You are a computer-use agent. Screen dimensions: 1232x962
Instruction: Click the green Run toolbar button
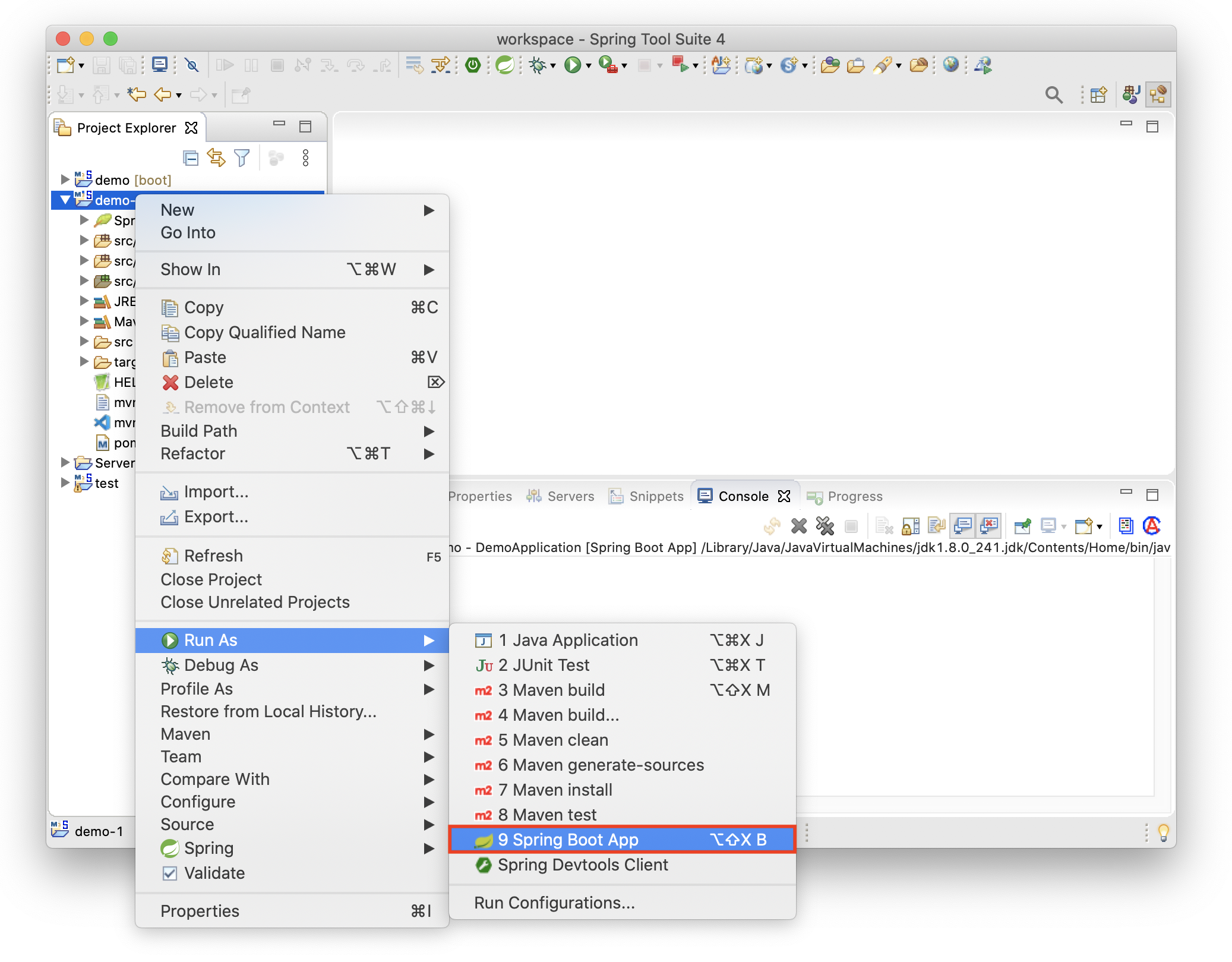point(573,65)
